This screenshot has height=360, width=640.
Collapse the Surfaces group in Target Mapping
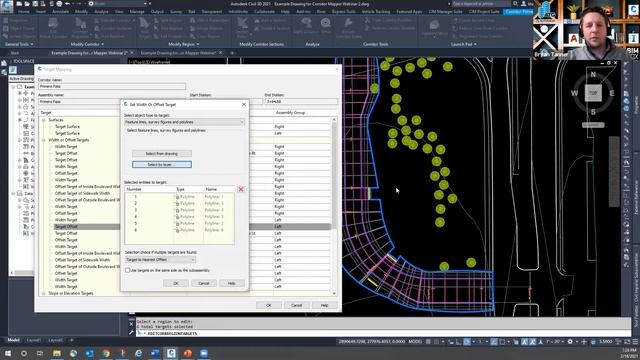coord(44,120)
